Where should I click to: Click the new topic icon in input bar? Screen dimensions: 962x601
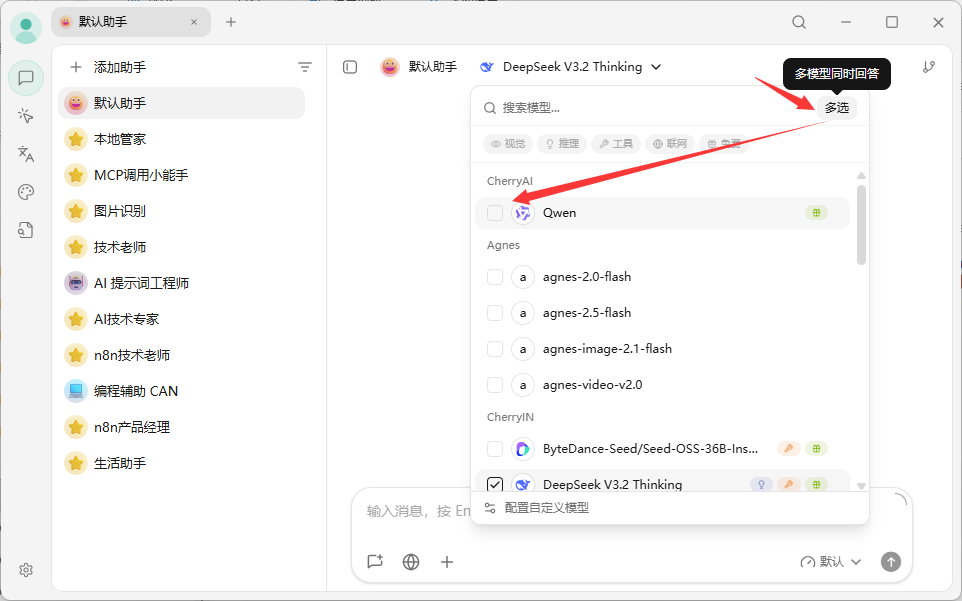375,561
